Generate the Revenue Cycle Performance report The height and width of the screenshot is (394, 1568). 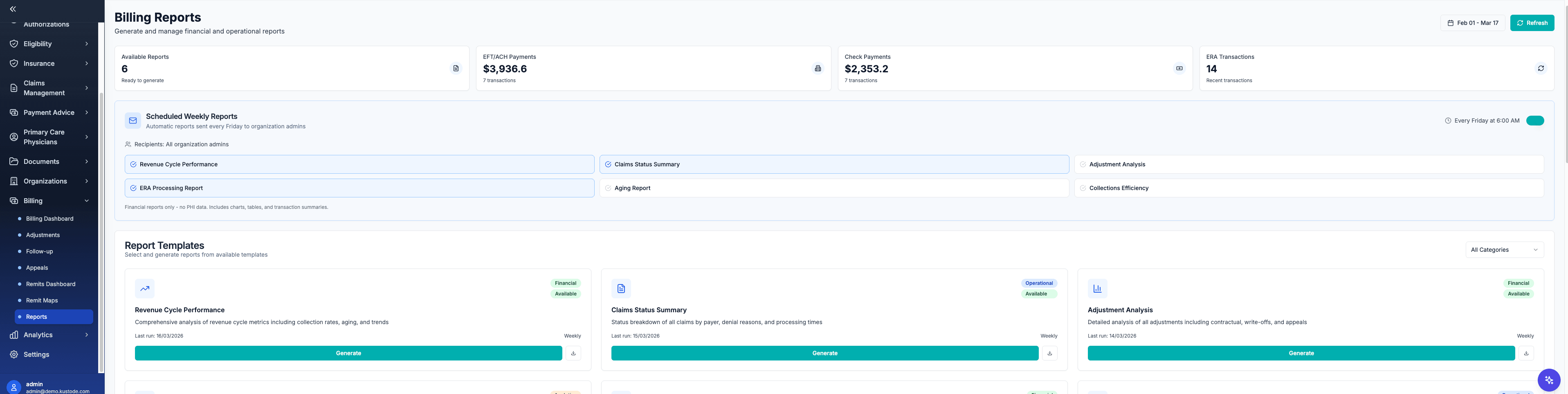(x=348, y=353)
